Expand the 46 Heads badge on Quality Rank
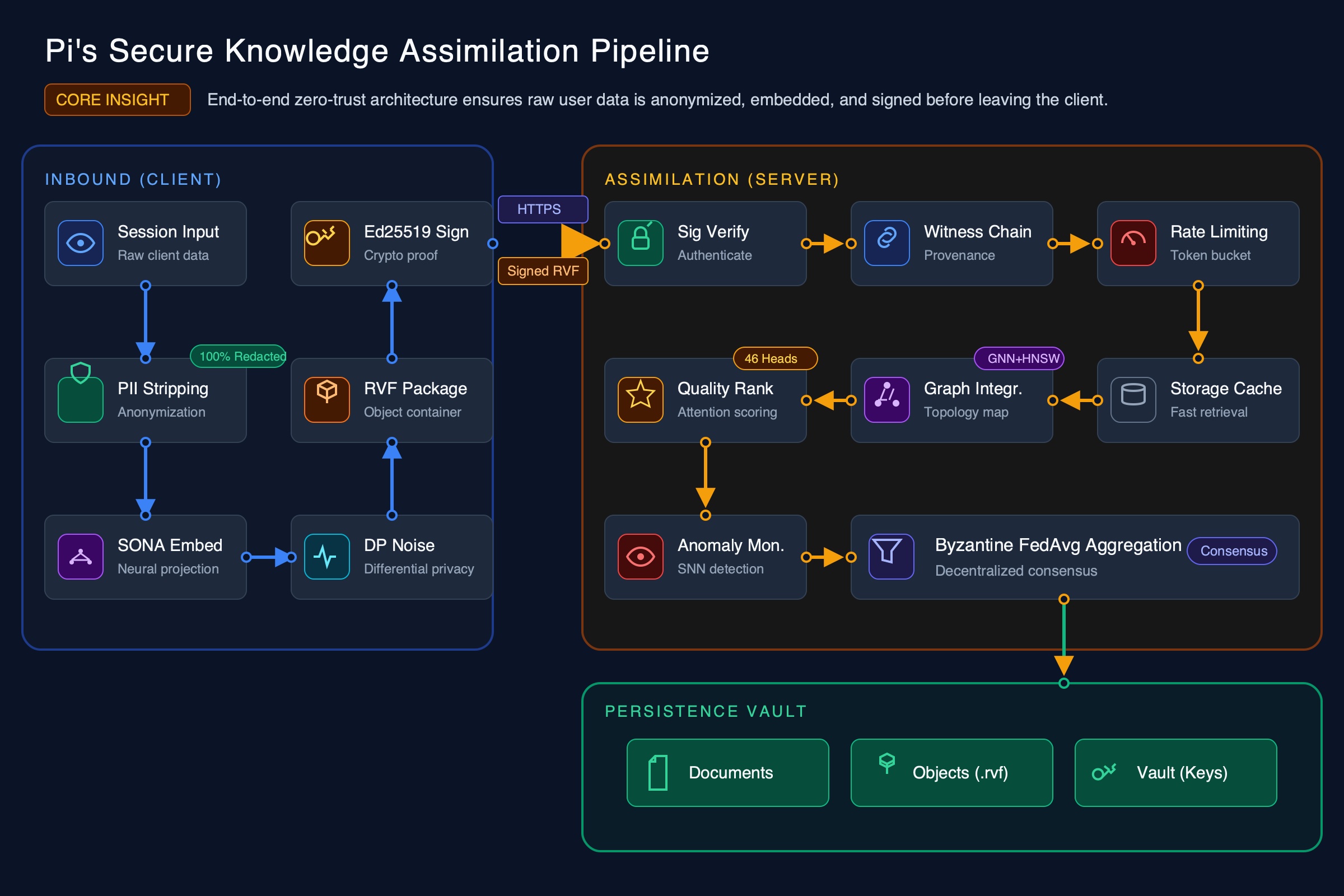The image size is (1344, 896). point(774,359)
